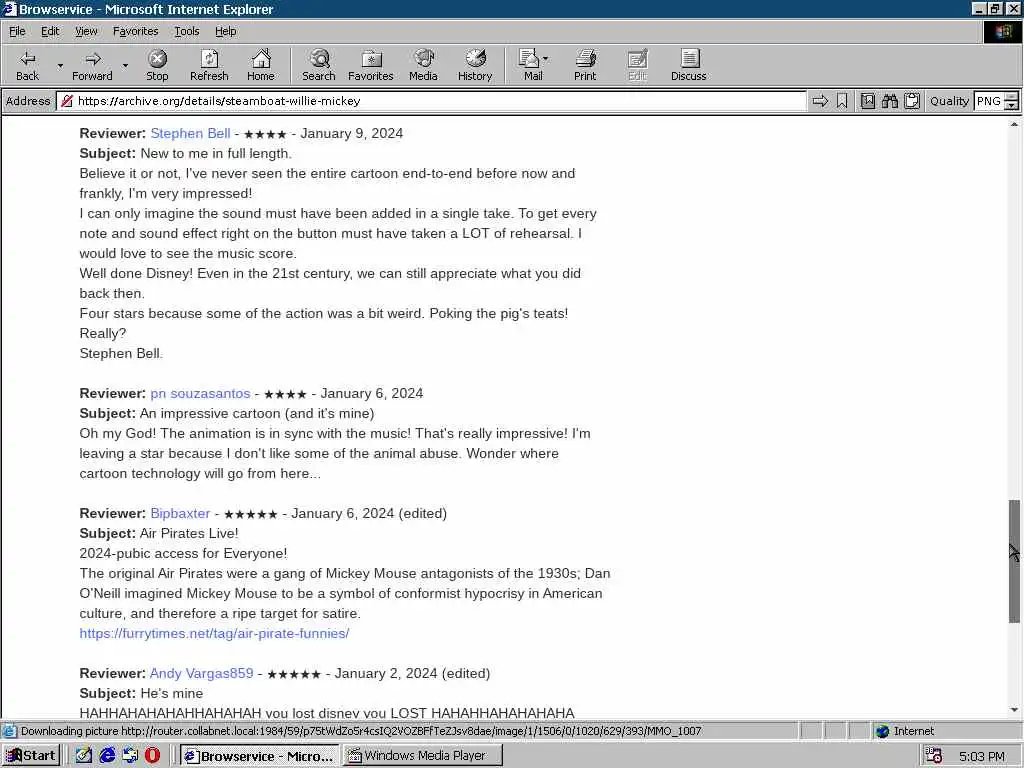Screen dimensions: 1024x768
Task: Refresh the page with the Refresh button
Action: pos(209,65)
